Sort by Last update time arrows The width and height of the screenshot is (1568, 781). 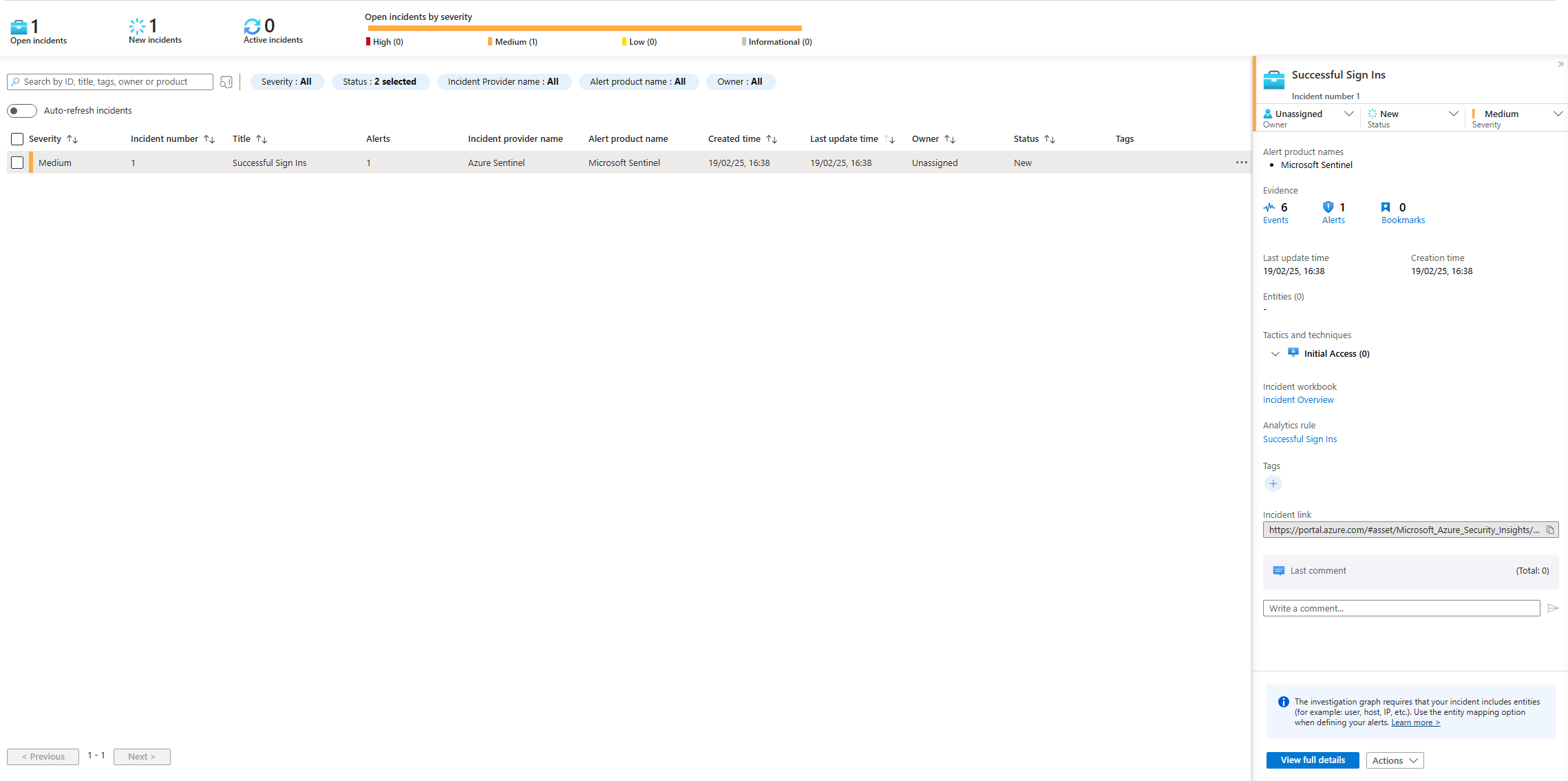(x=889, y=139)
